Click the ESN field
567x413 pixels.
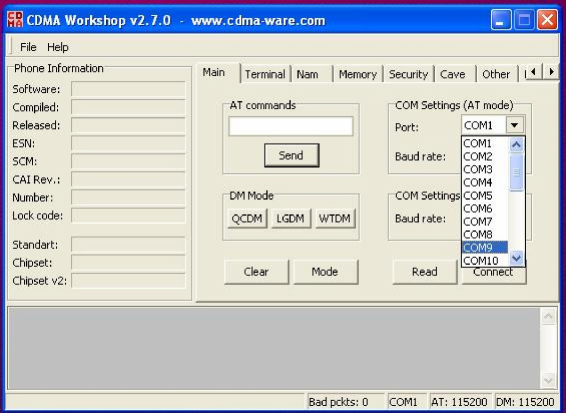pos(128,143)
